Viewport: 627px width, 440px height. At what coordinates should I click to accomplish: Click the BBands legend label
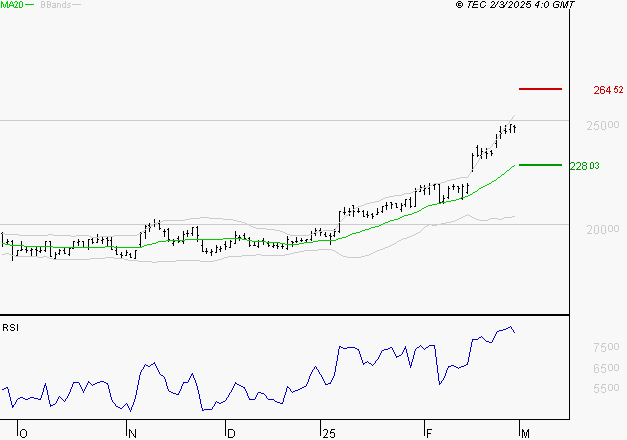coord(56,5)
